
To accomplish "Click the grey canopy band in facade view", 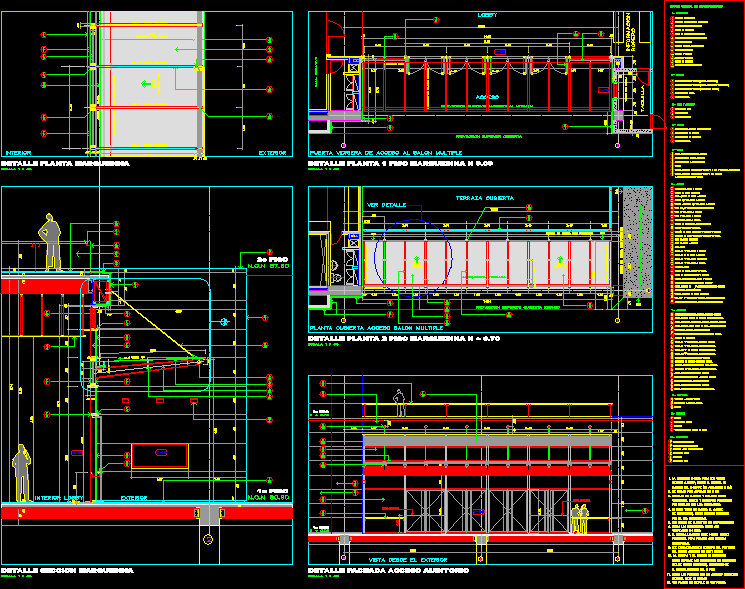I will (487, 440).
